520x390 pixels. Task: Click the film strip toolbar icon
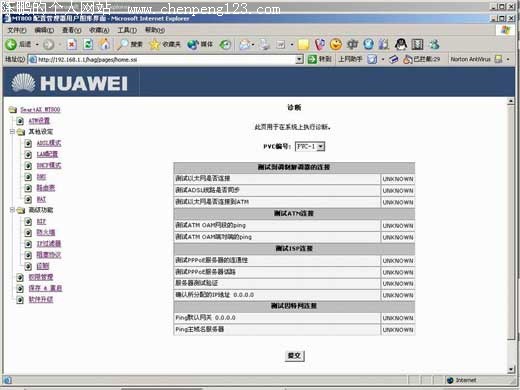[417, 44]
